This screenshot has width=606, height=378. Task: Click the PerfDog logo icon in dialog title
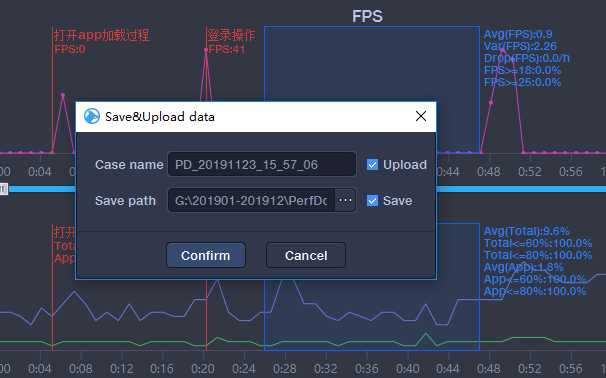click(92, 116)
